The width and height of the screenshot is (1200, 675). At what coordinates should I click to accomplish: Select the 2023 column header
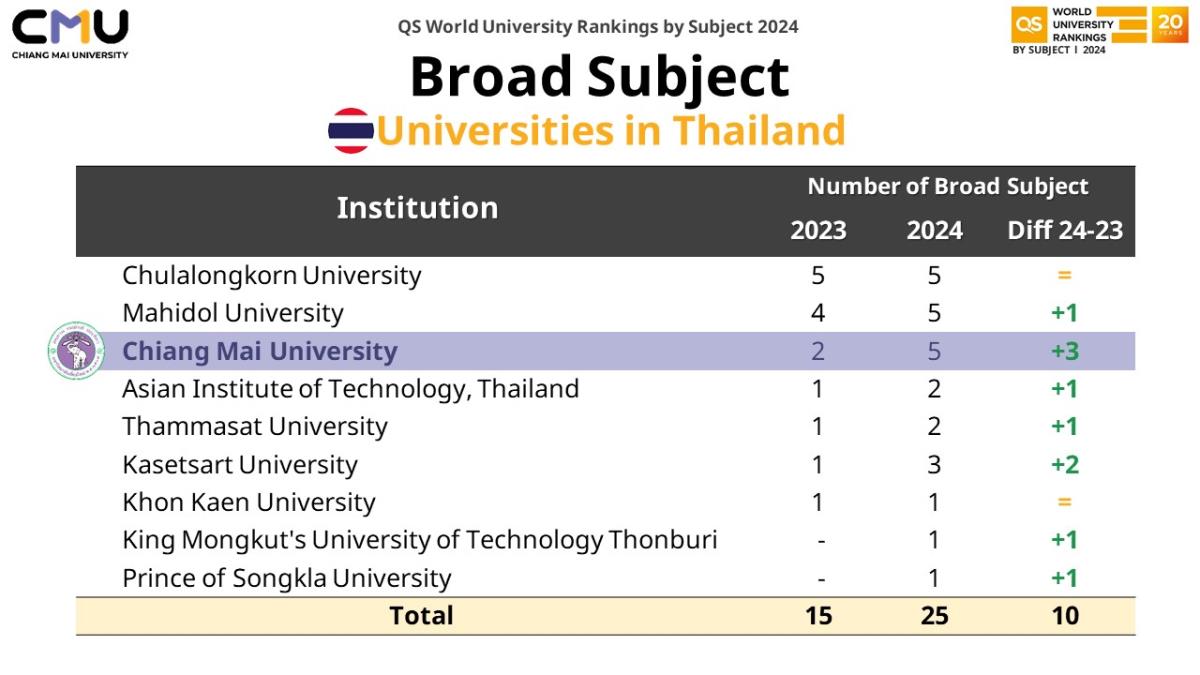[818, 231]
